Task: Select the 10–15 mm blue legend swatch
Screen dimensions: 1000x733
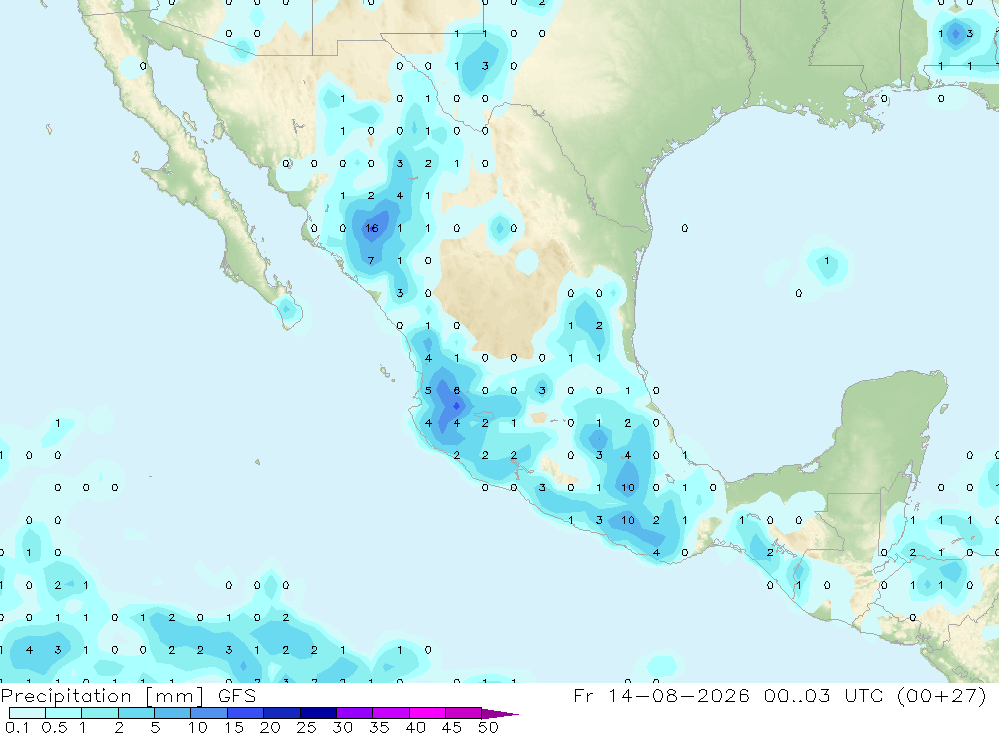Action: coord(209,713)
